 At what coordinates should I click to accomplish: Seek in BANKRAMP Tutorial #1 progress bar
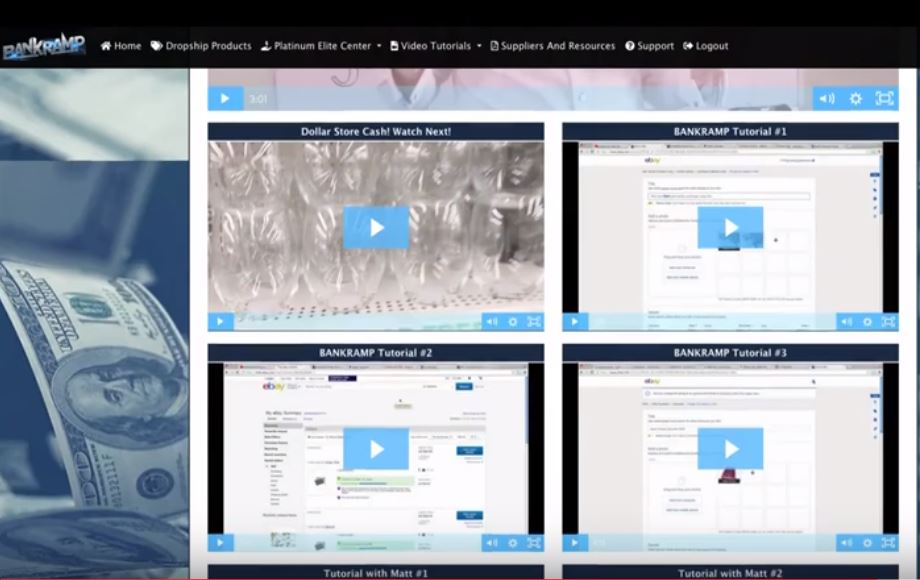pos(712,321)
